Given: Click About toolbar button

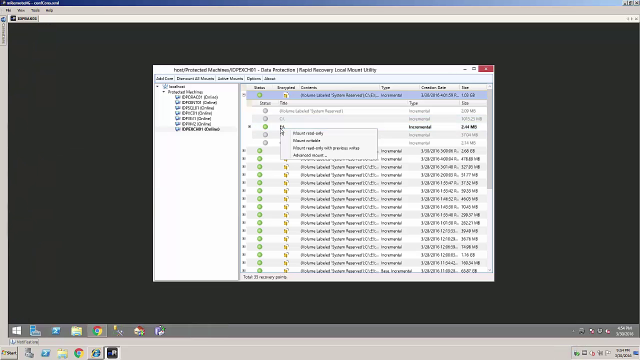Looking at the screenshot, I should tap(270, 78).
